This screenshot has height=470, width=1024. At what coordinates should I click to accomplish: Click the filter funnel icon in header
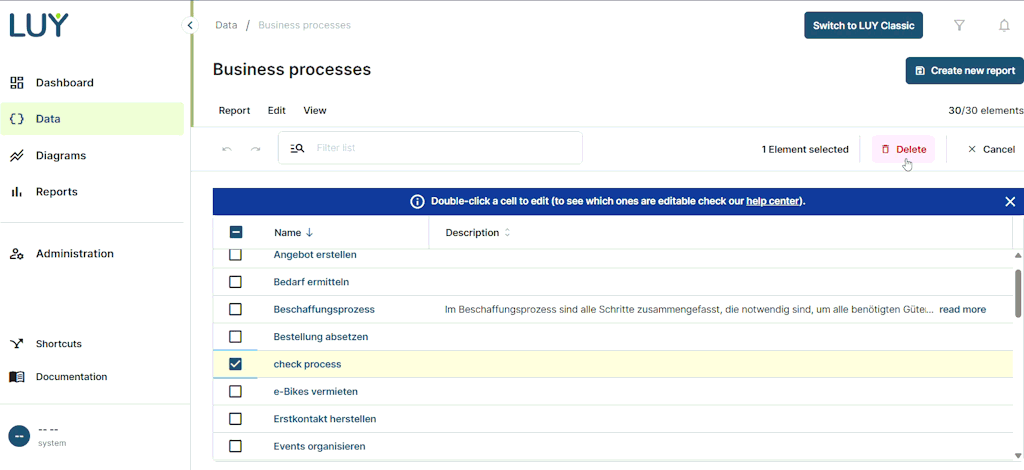(959, 25)
